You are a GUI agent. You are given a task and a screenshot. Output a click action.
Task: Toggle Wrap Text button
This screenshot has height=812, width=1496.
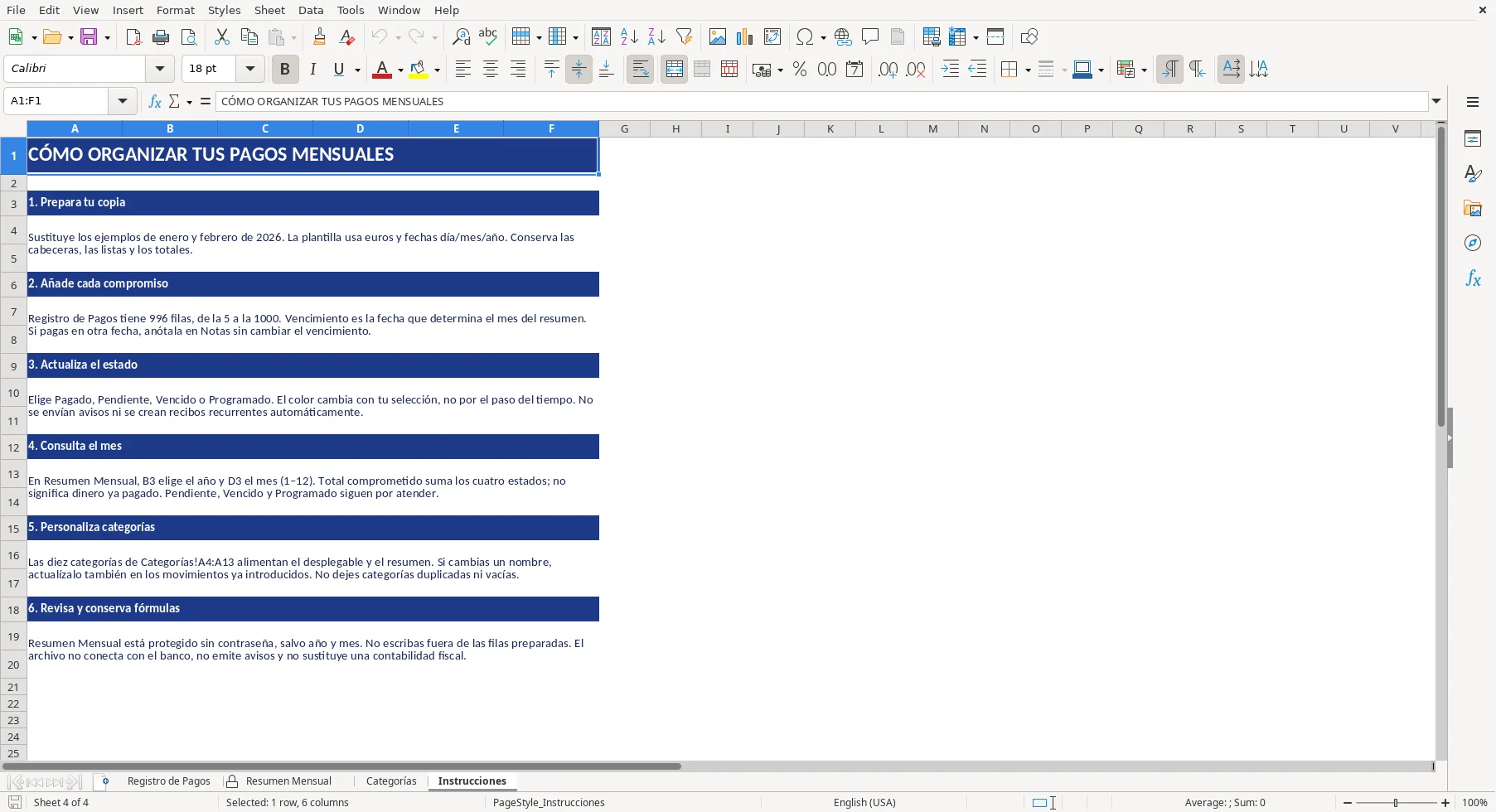click(641, 70)
